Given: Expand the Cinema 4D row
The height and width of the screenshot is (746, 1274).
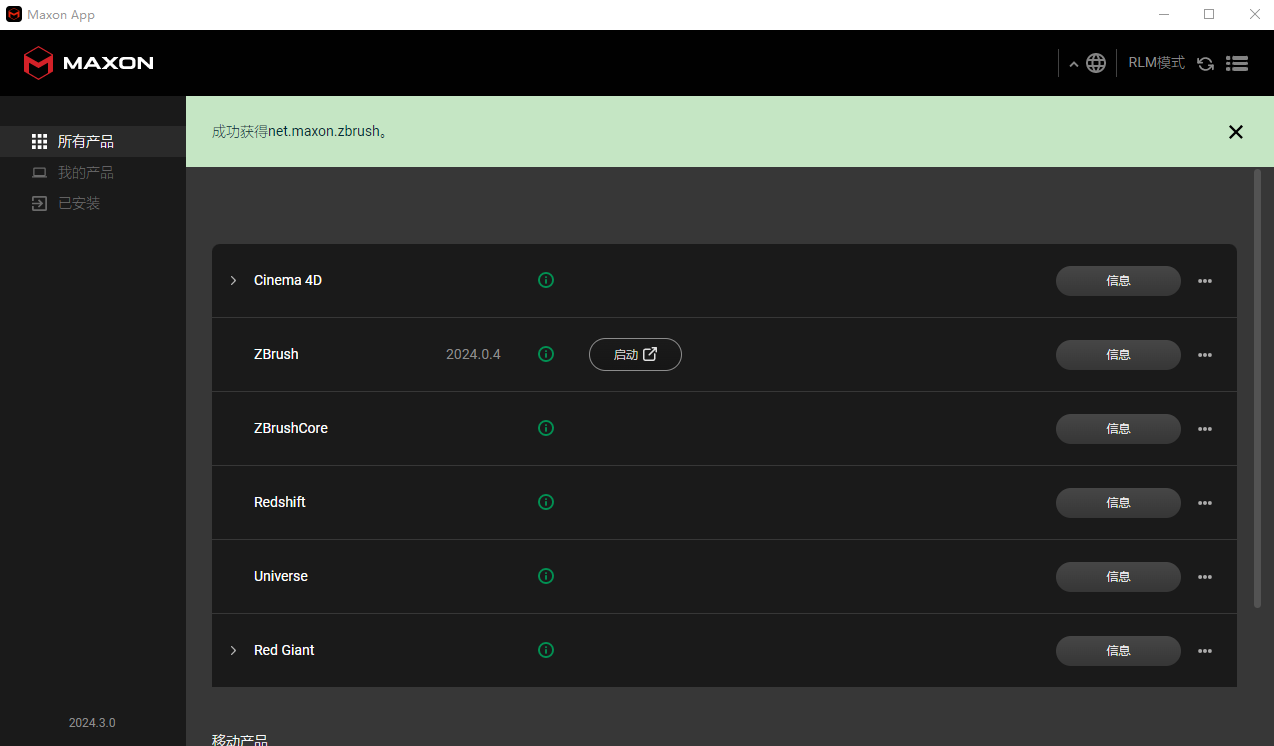Looking at the screenshot, I should coord(233,280).
